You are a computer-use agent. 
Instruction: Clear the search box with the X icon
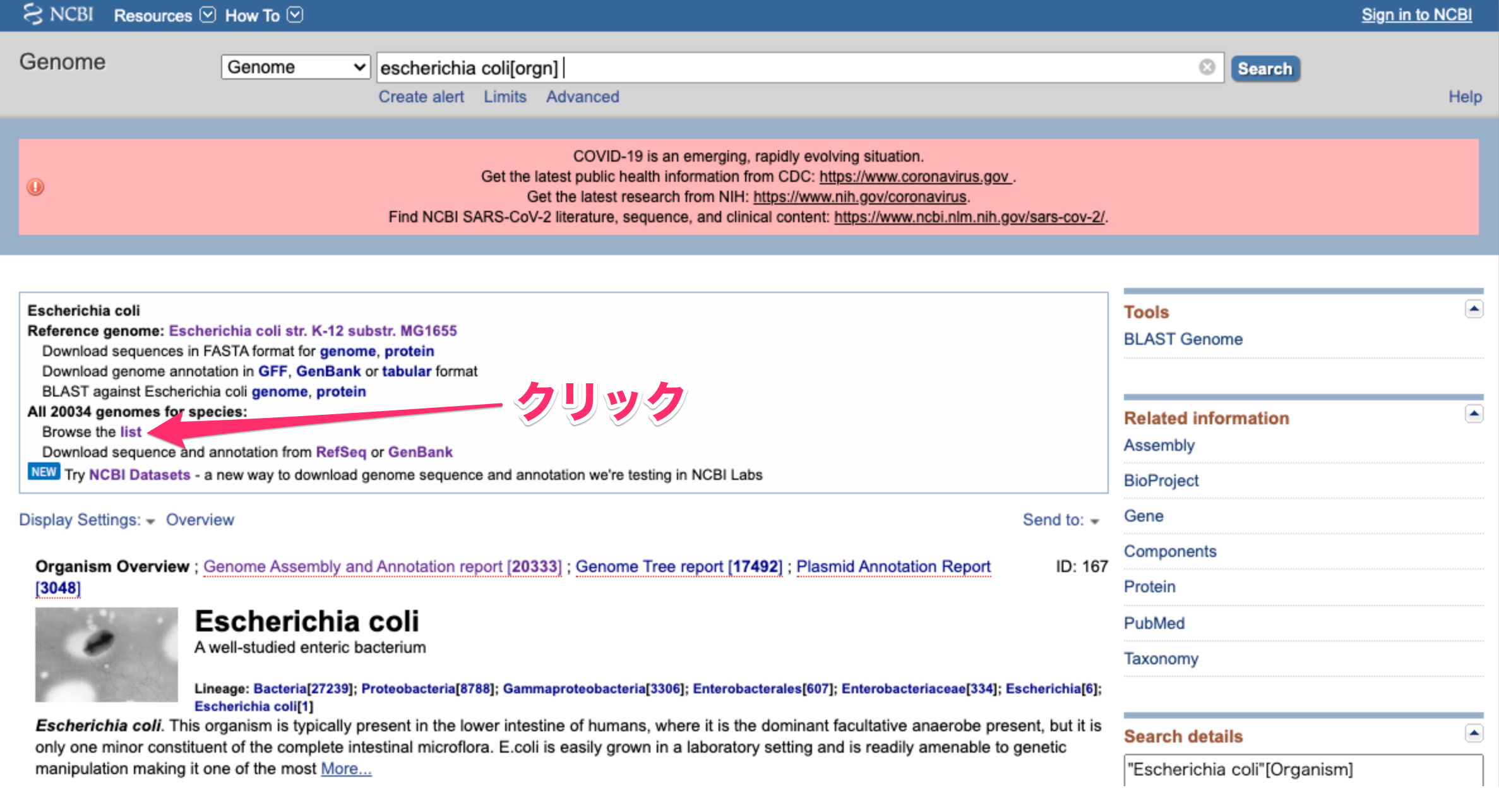point(1207,67)
